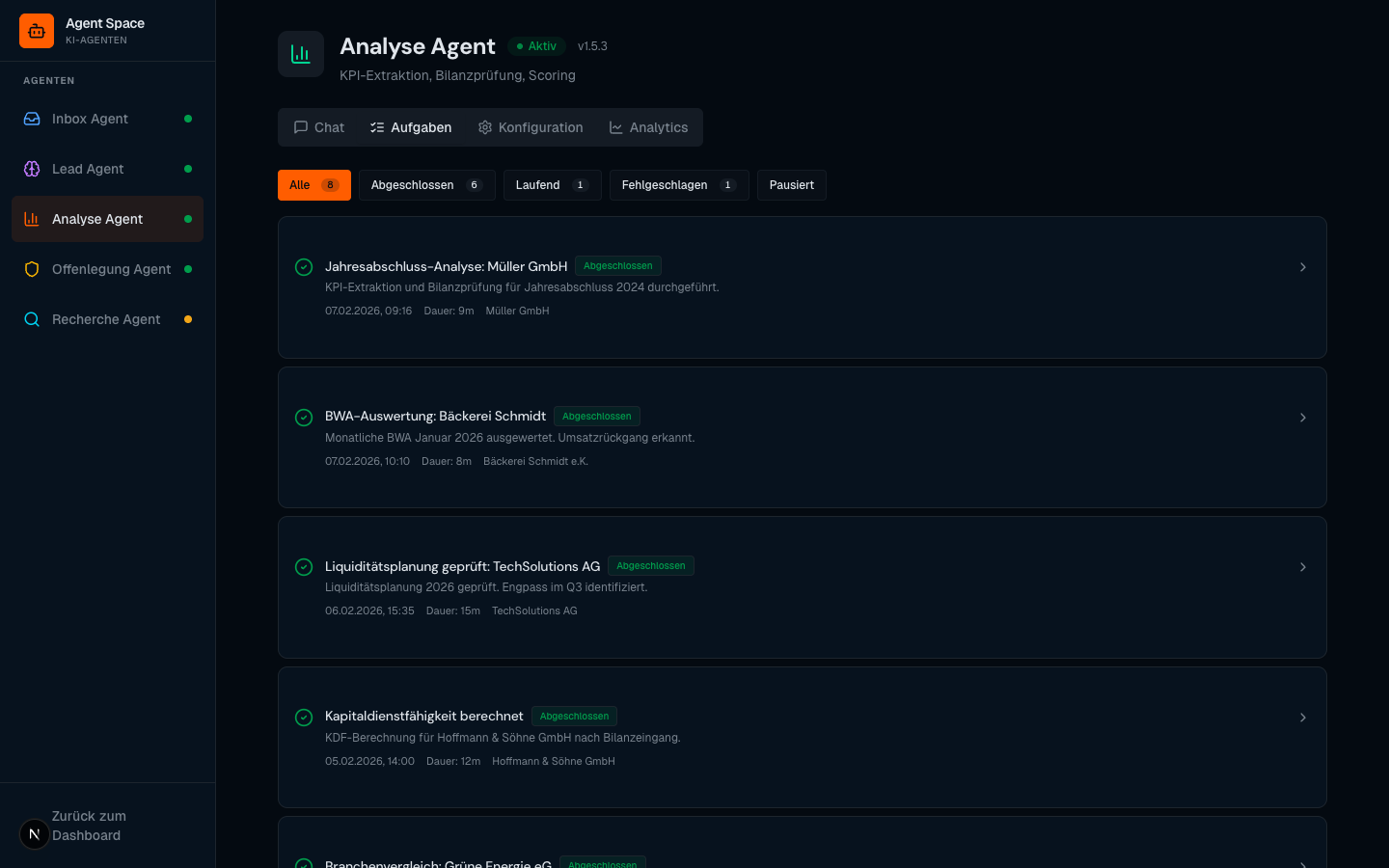Filter tasks by Abgeschlossen
Screen dimensions: 1389x868
click(x=426, y=185)
